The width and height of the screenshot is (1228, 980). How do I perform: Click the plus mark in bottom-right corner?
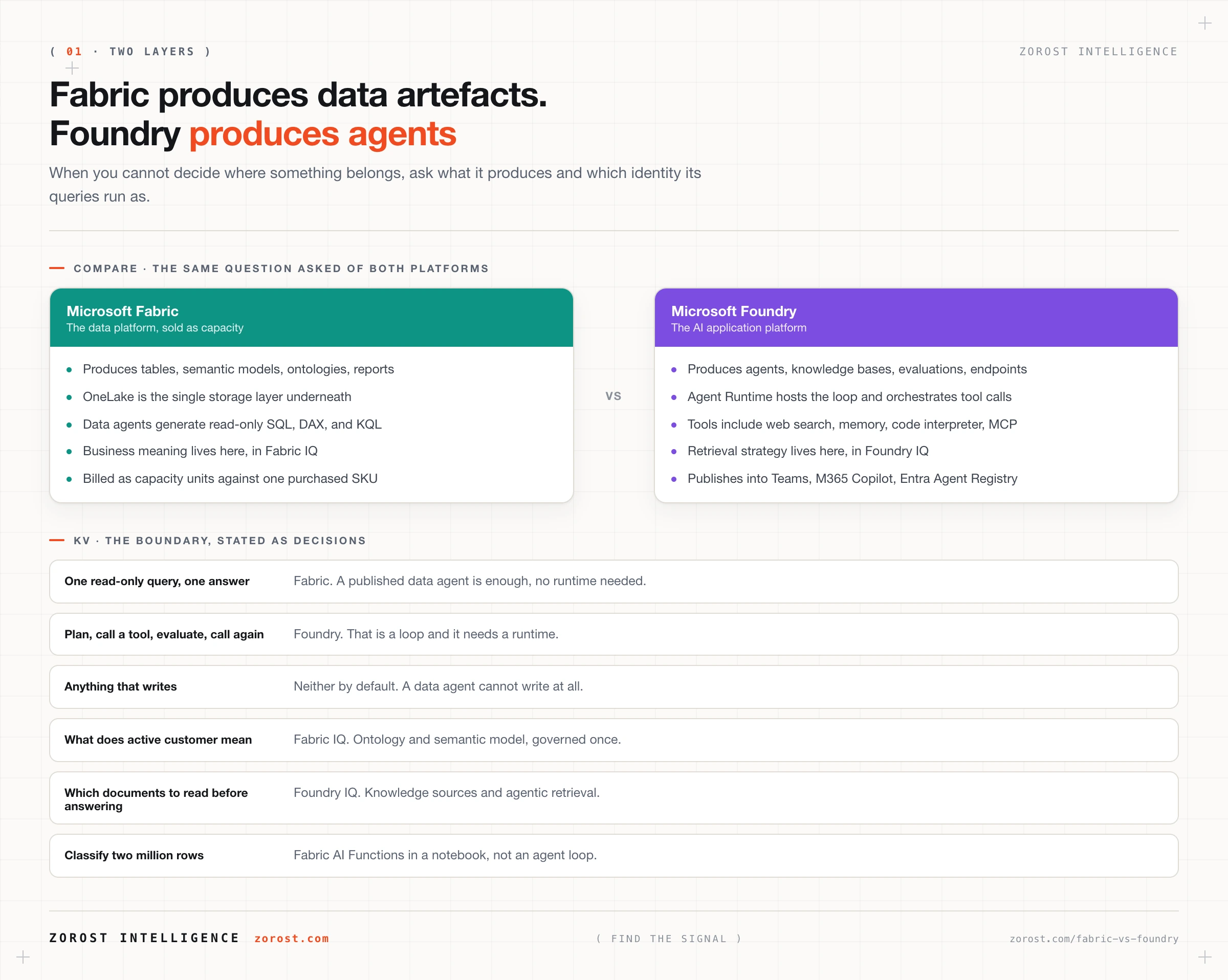1204,957
